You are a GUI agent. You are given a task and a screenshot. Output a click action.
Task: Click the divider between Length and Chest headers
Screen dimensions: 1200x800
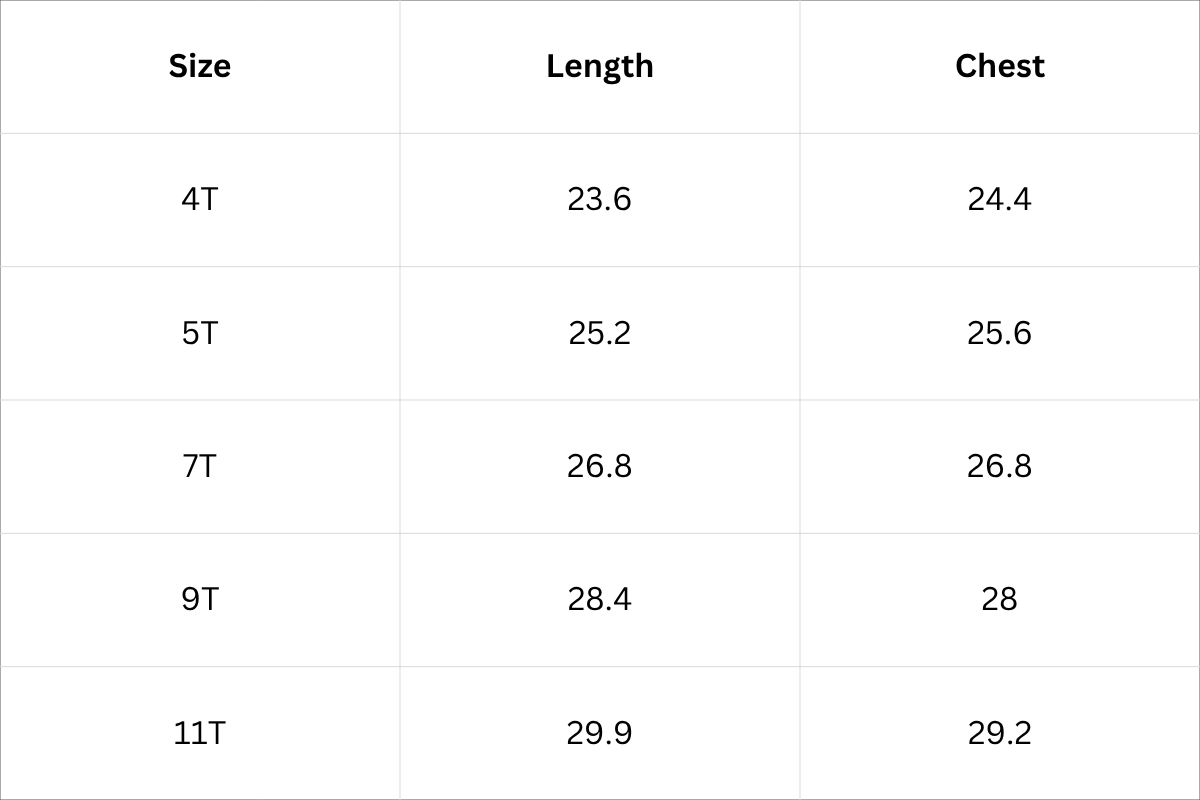click(800, 66)
